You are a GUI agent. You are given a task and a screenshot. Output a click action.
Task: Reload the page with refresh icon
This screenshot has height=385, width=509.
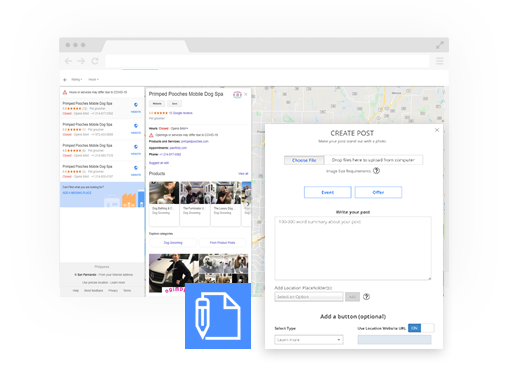95,61
